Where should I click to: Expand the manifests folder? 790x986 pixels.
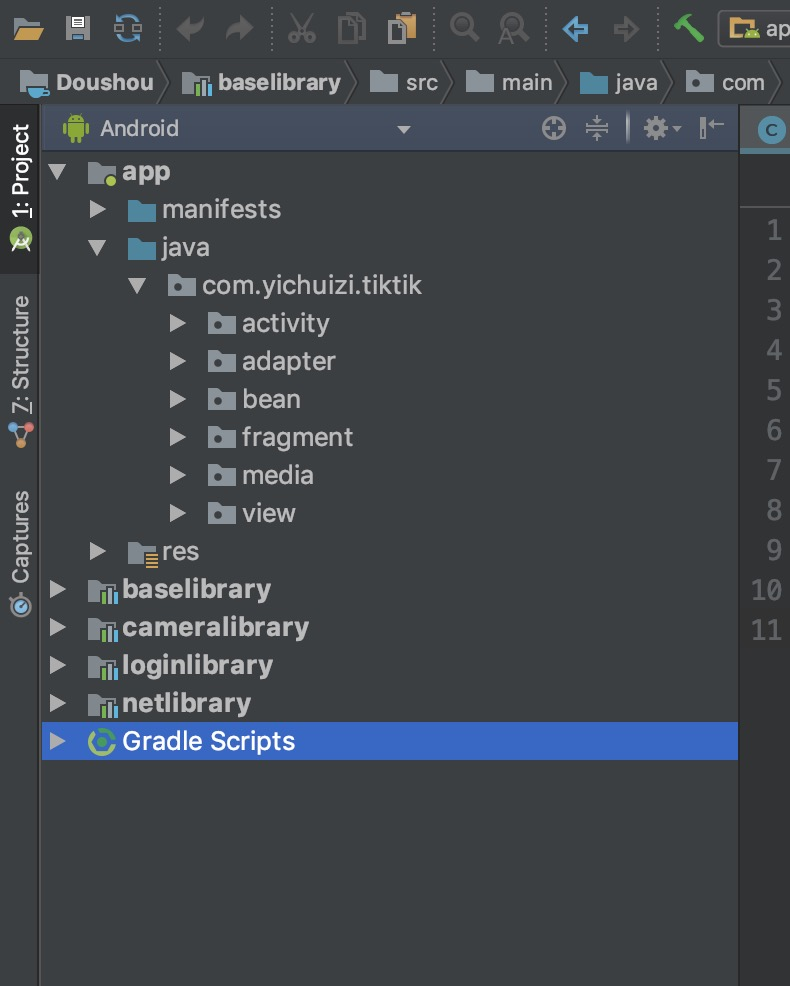(x=97, y=209)
